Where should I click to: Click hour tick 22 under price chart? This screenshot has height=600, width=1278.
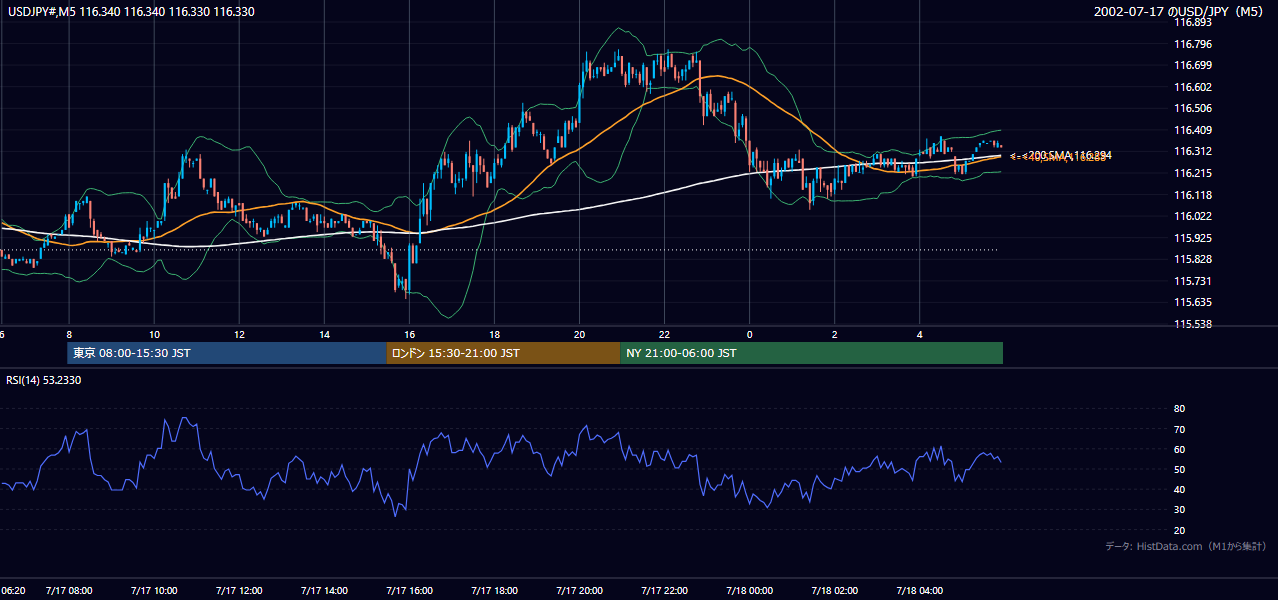point(664,334)
